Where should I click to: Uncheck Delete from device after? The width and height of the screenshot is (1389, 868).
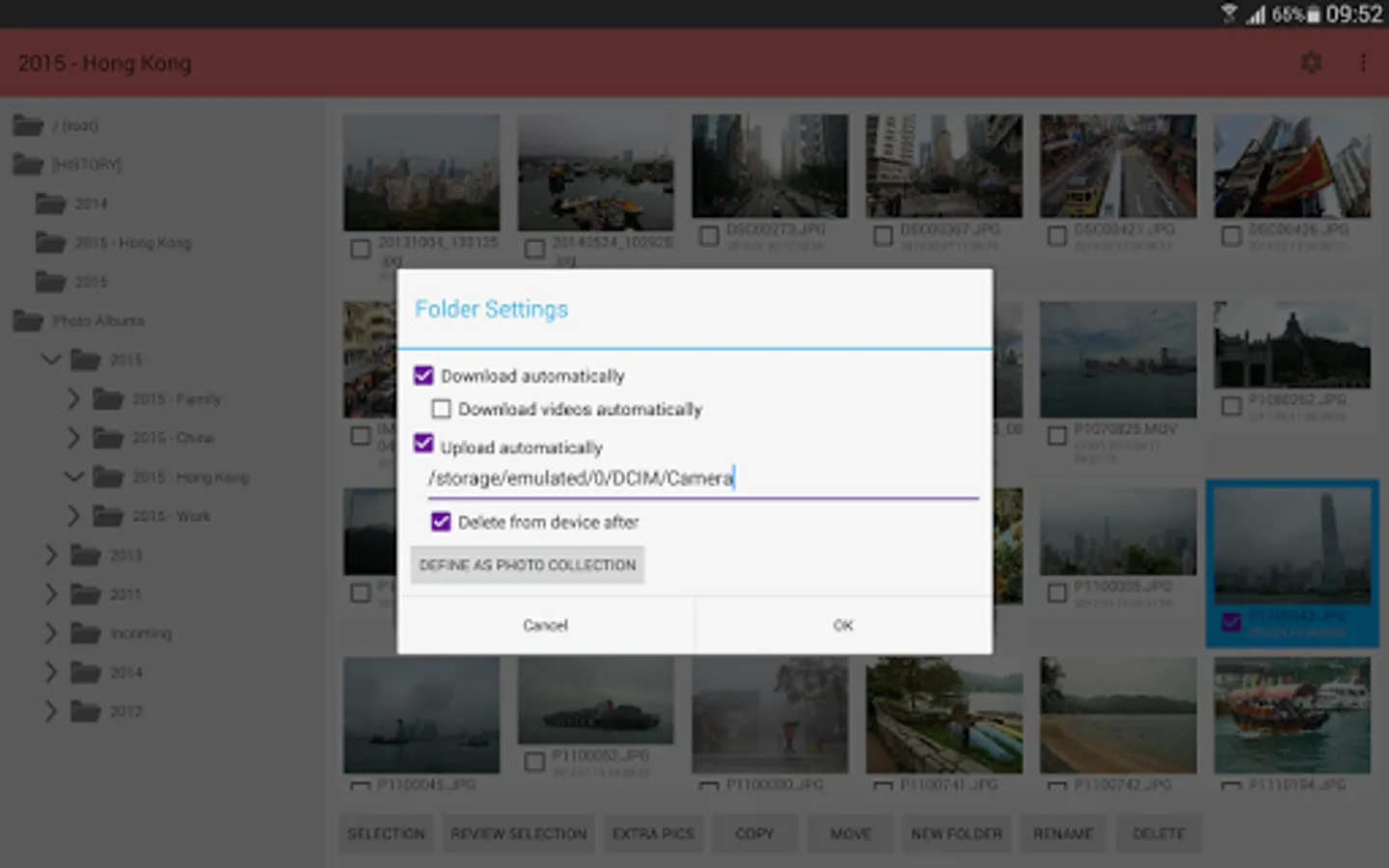(x=441, y=522)
